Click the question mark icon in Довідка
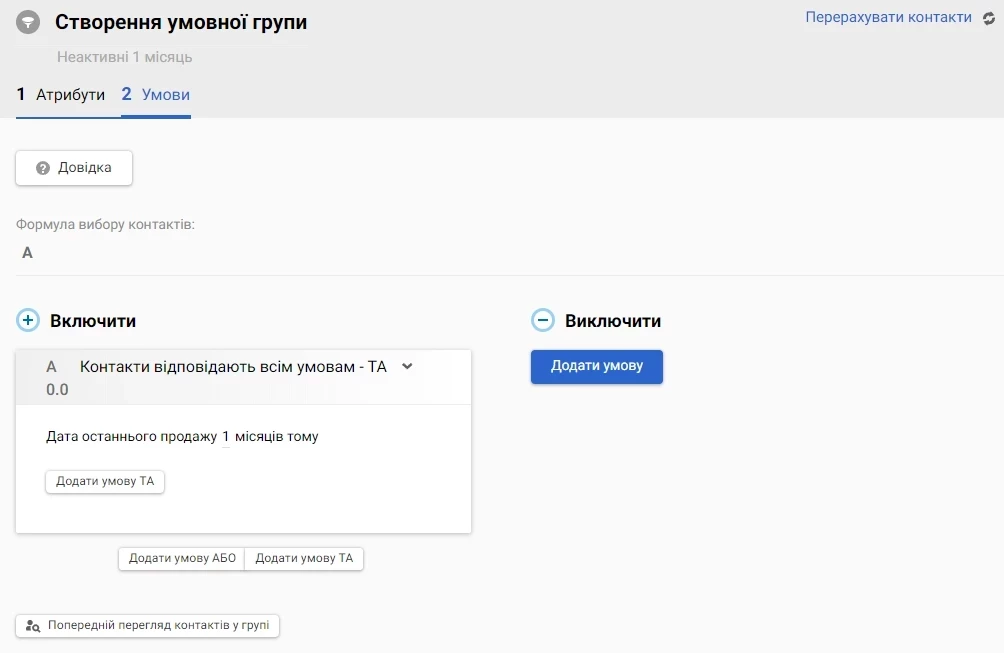 pyautogui.click(x=43, y=168)
